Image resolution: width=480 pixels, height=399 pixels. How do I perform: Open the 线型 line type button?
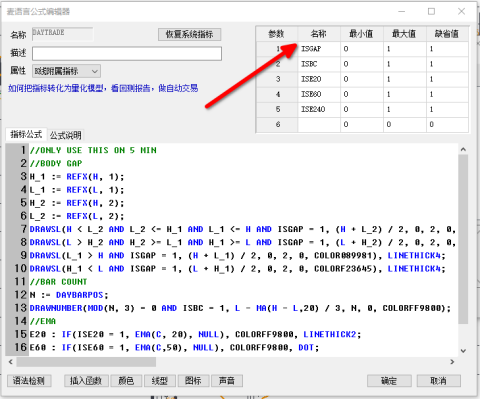pyautogui.click(x=160, y=380)
